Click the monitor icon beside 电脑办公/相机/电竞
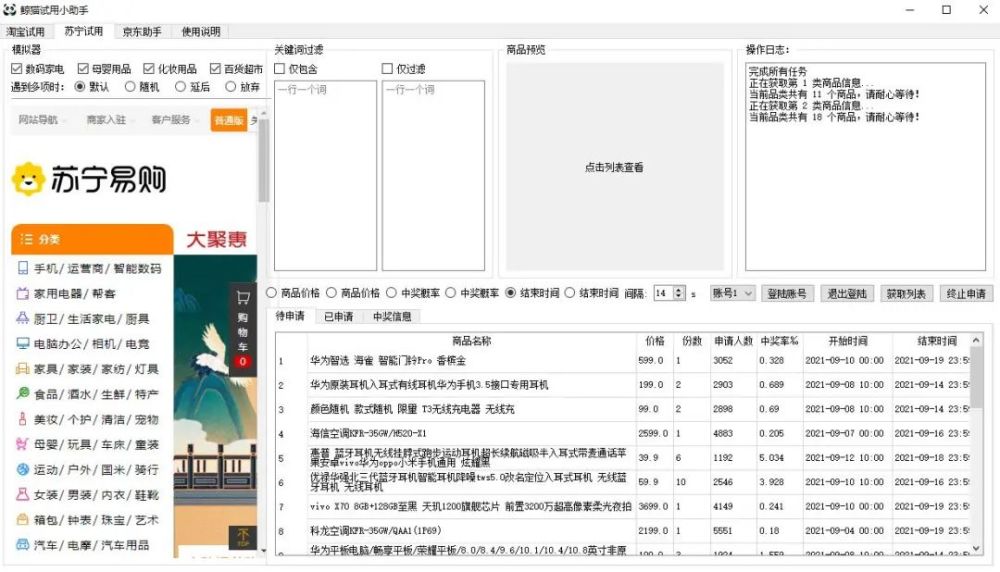The height and width of the screenshot is (572, 1000). [x=23, y=344]
